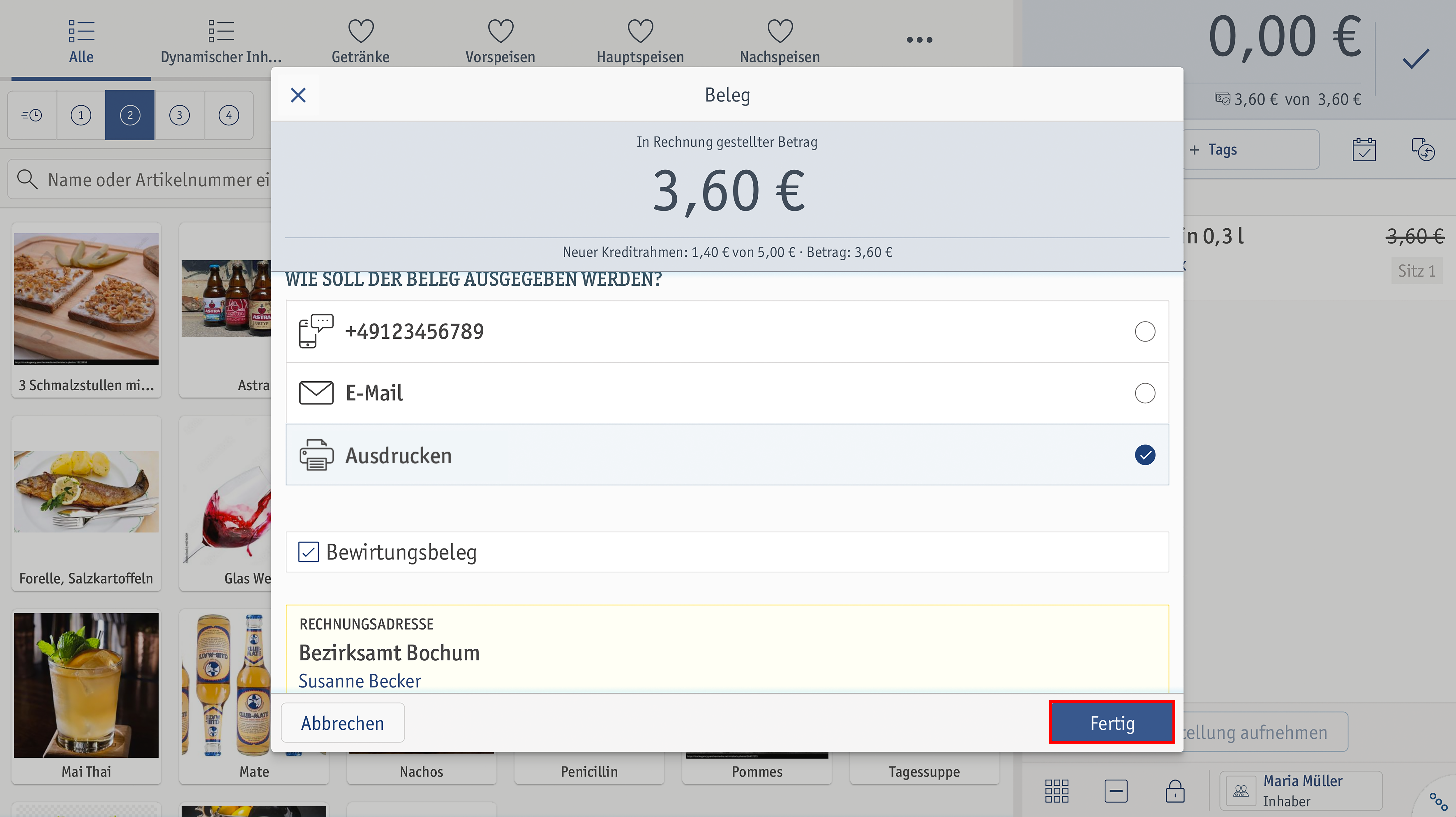Image resolution: width=1456 pixels, height=817 pixels.
Task: Click the padlock lock icon
Action: (1175, 791)
